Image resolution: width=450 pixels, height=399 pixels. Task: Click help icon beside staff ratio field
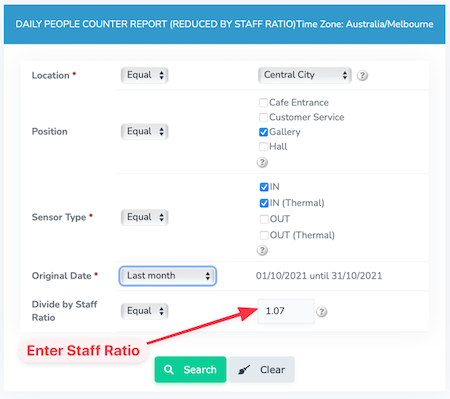click(322, 312)
